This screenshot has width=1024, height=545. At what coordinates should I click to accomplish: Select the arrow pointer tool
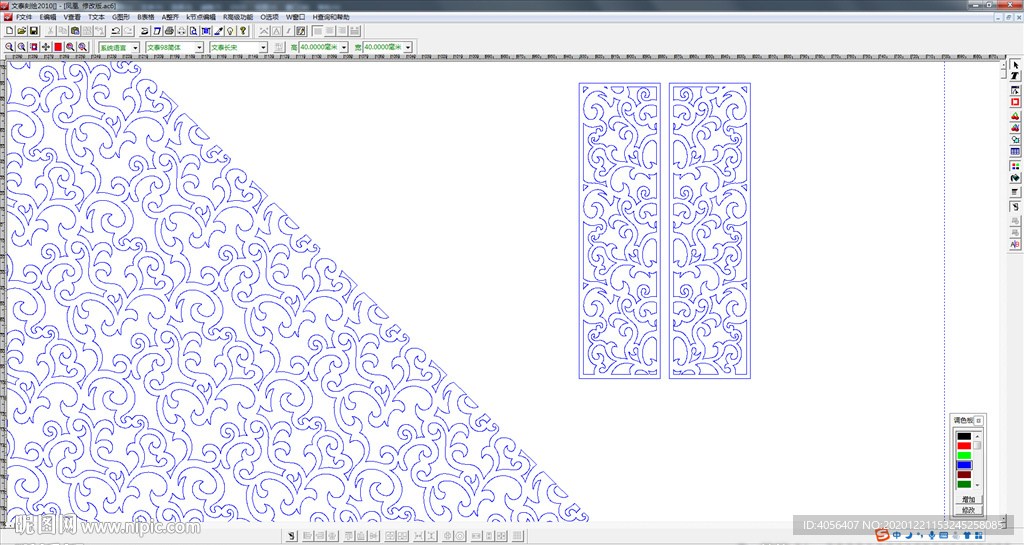[1015, 64]
